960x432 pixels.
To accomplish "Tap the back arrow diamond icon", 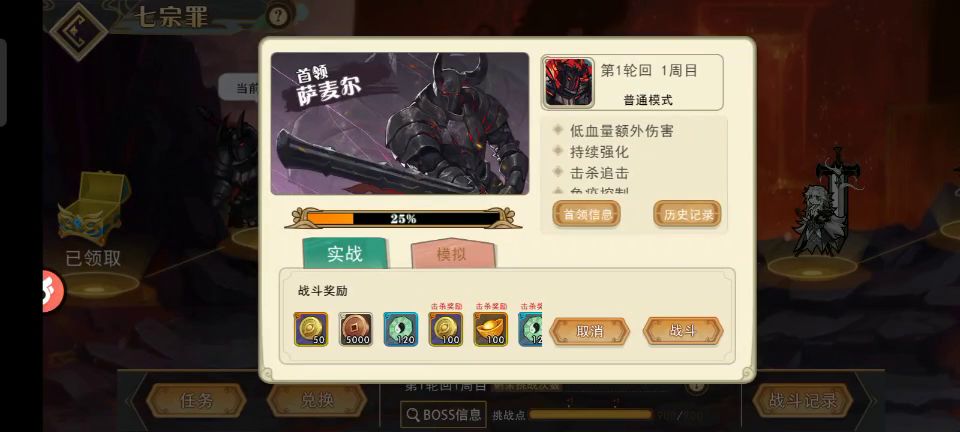I will [x=78, y=31].
